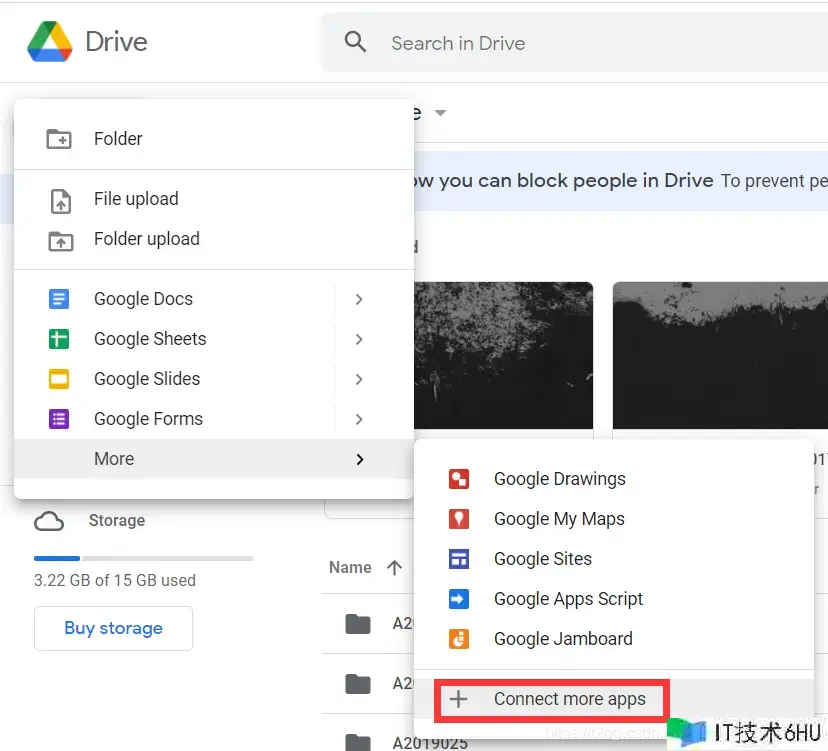Click the Google Slides icon
The height and width of the screenshot is (751, 828).
tap(59, 379)
